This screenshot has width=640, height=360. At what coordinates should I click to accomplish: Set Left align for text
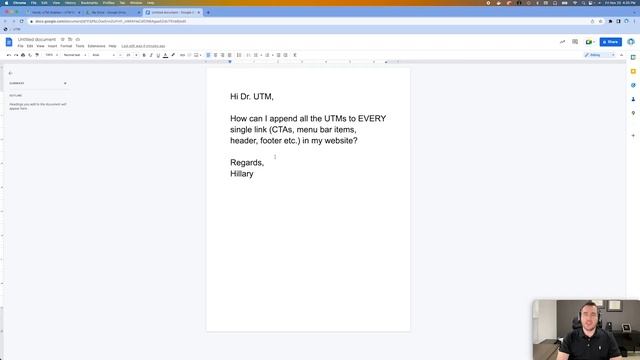(208, 55)
